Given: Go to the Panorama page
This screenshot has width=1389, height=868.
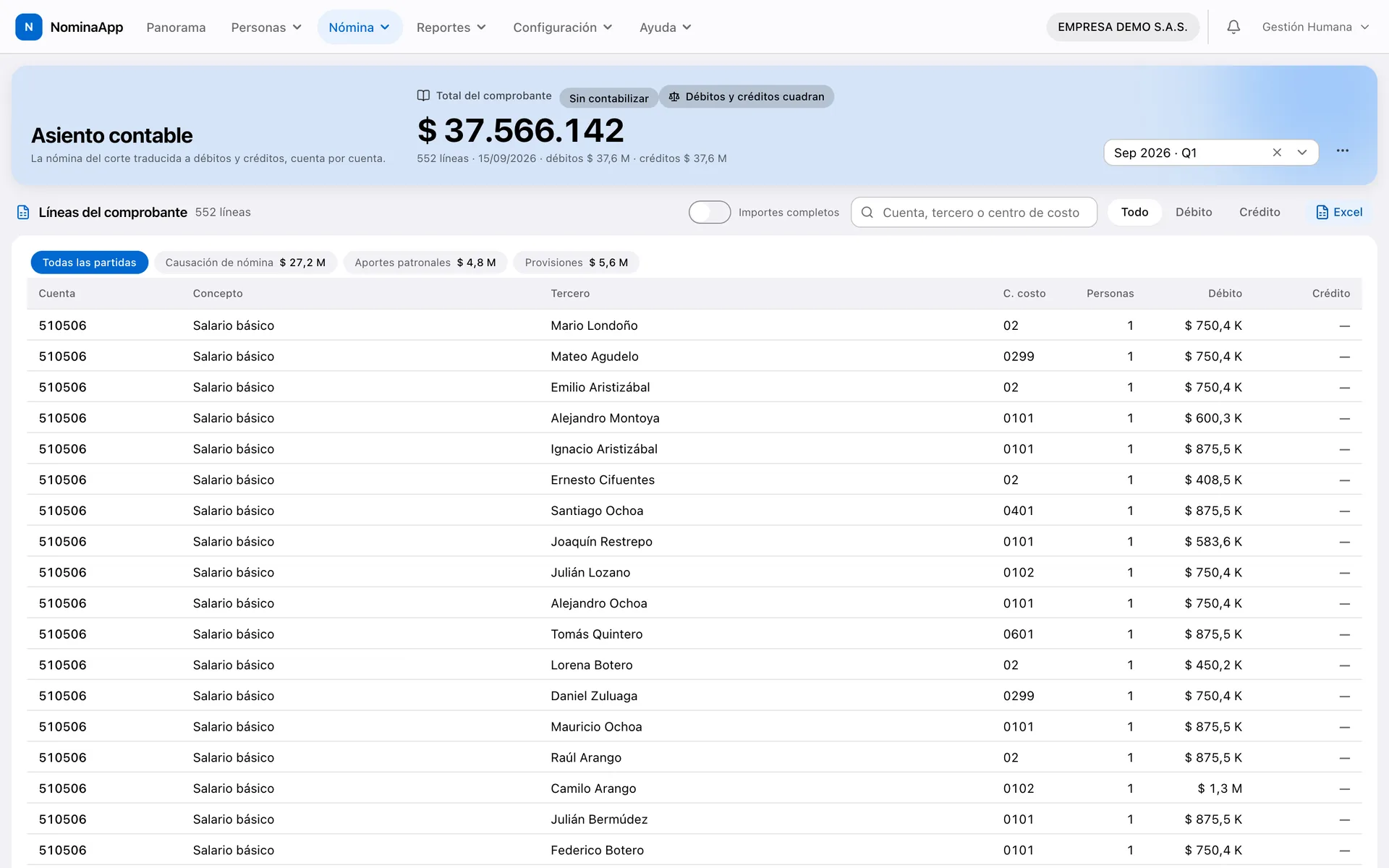Looking at the screenshot, I should tap(176, 27).
